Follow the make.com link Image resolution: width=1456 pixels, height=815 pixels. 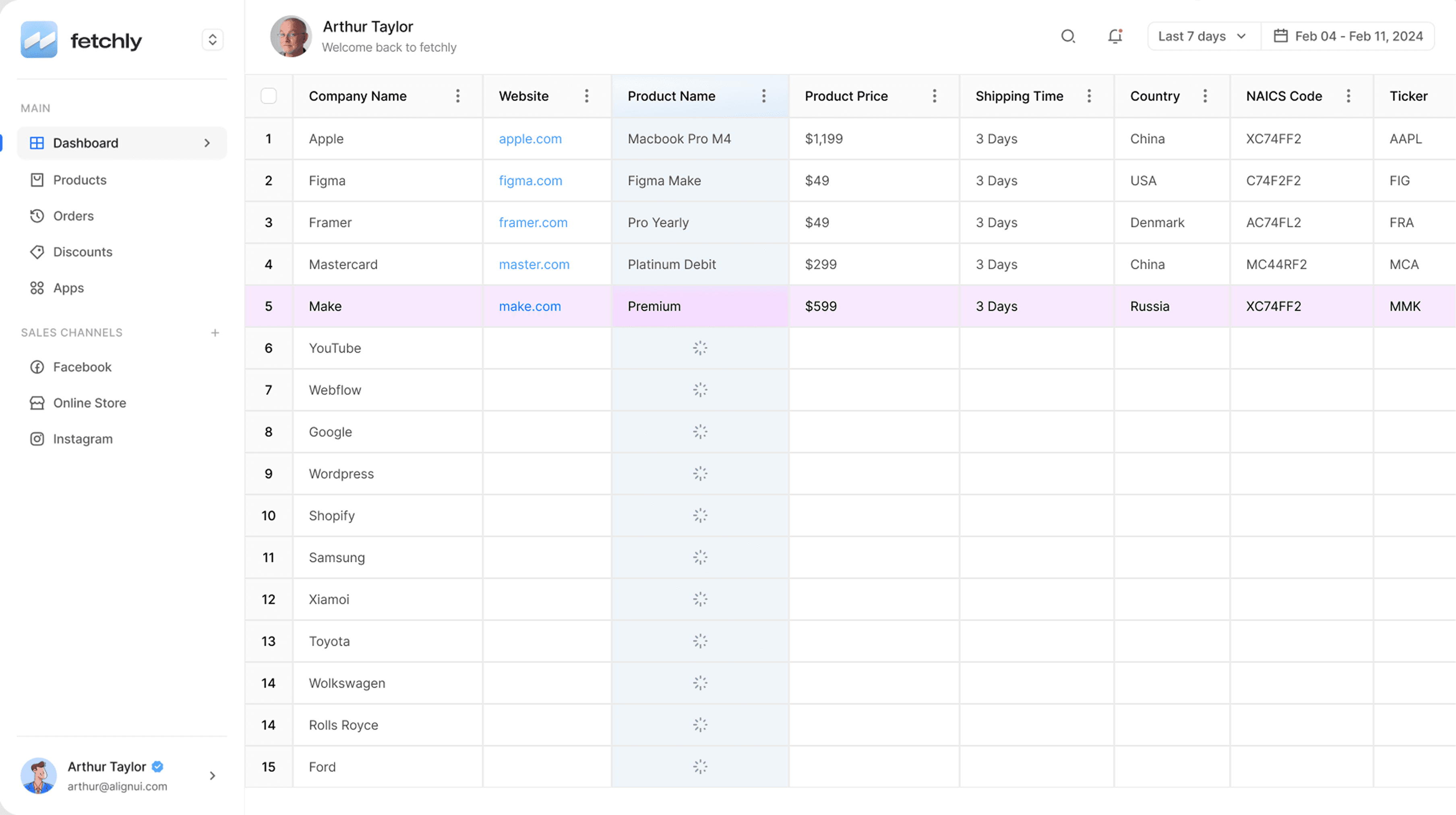529,306
